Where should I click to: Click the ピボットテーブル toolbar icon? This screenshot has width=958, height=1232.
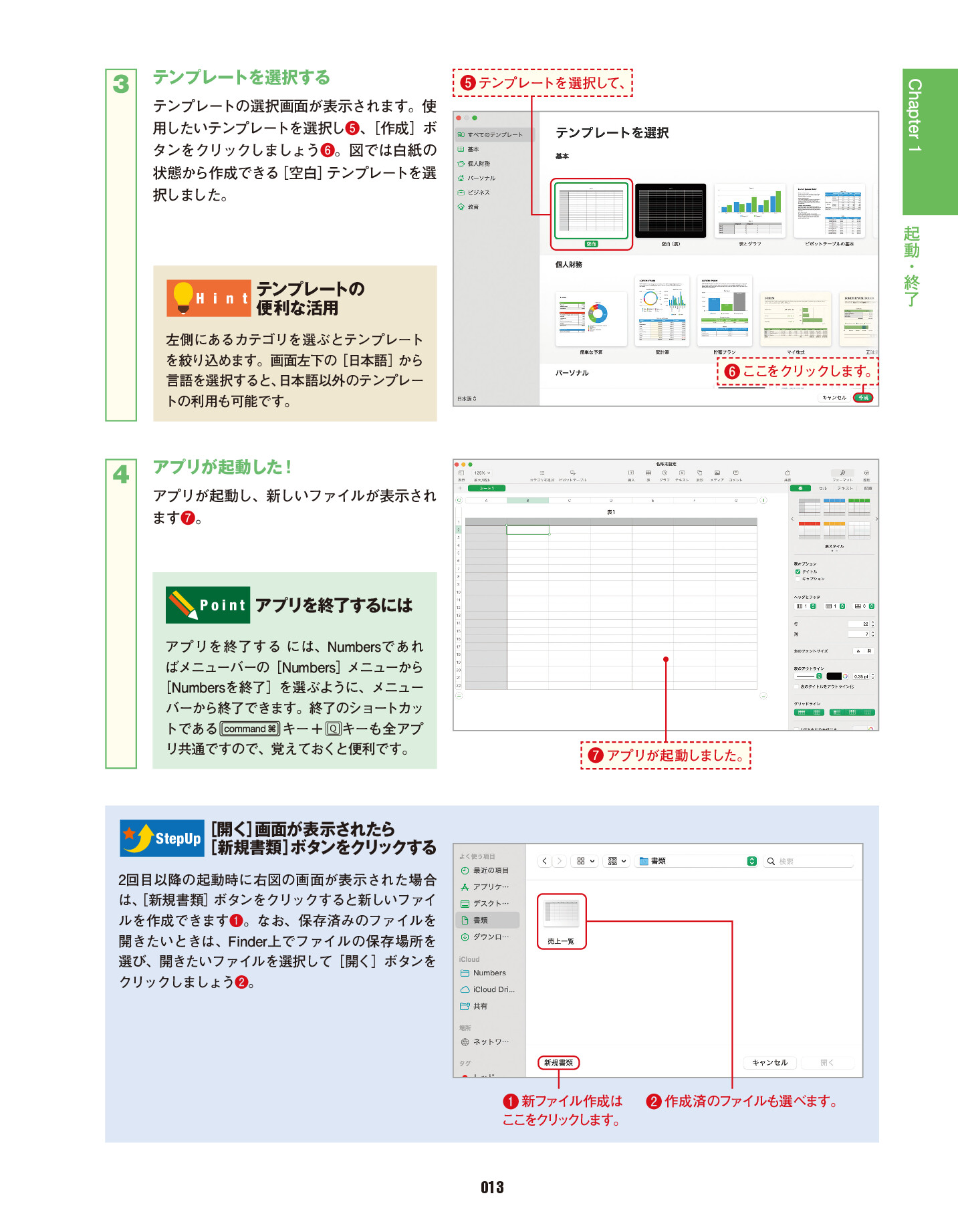(x=572, y=474)
